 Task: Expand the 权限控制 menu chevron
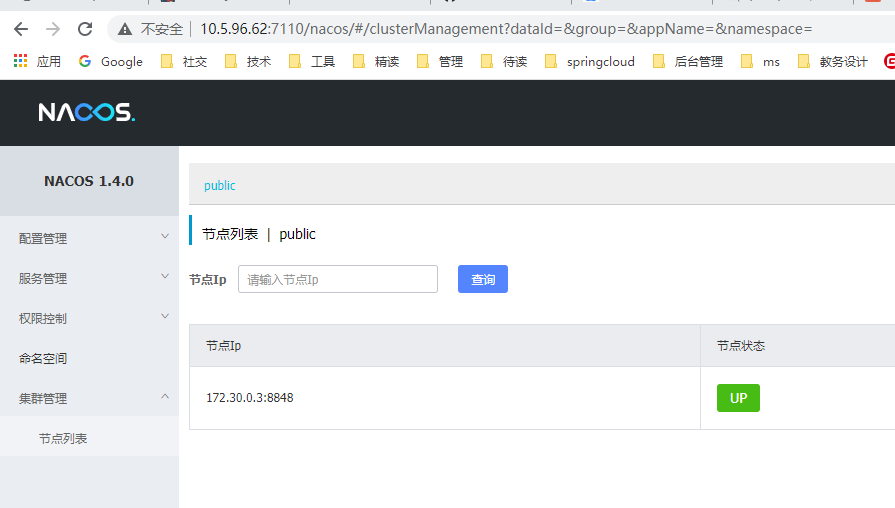coord(165,316)
